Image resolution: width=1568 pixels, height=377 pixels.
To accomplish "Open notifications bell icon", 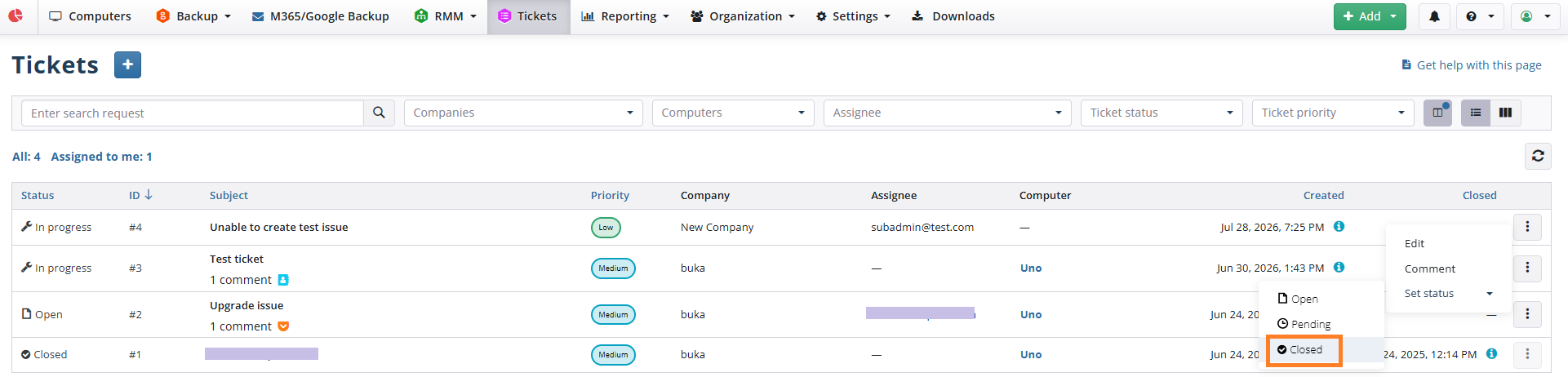I will [1434, 16].
